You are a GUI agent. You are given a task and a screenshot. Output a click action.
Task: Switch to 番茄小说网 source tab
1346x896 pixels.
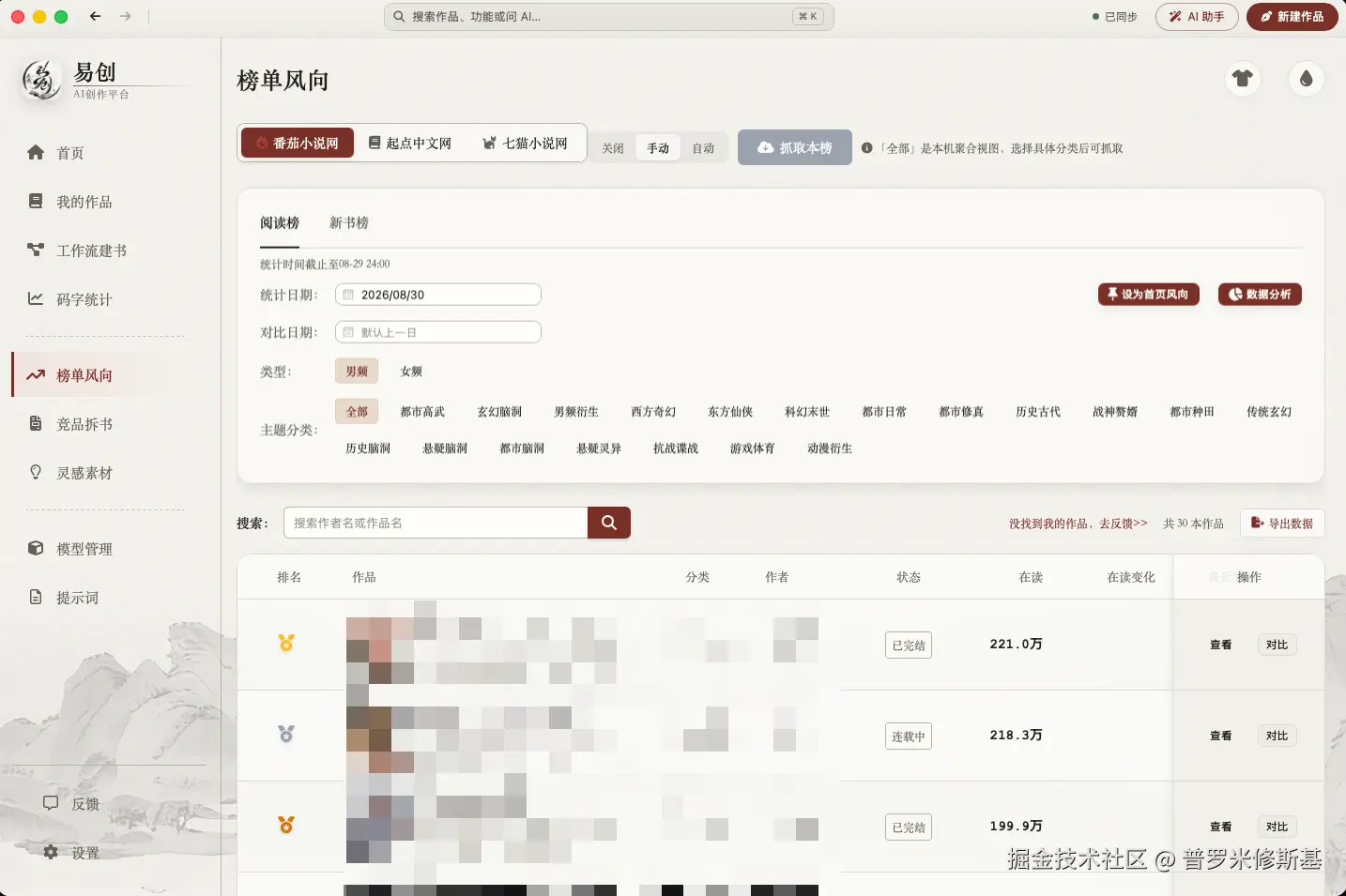pyautogui.click(x=298, y=143)
